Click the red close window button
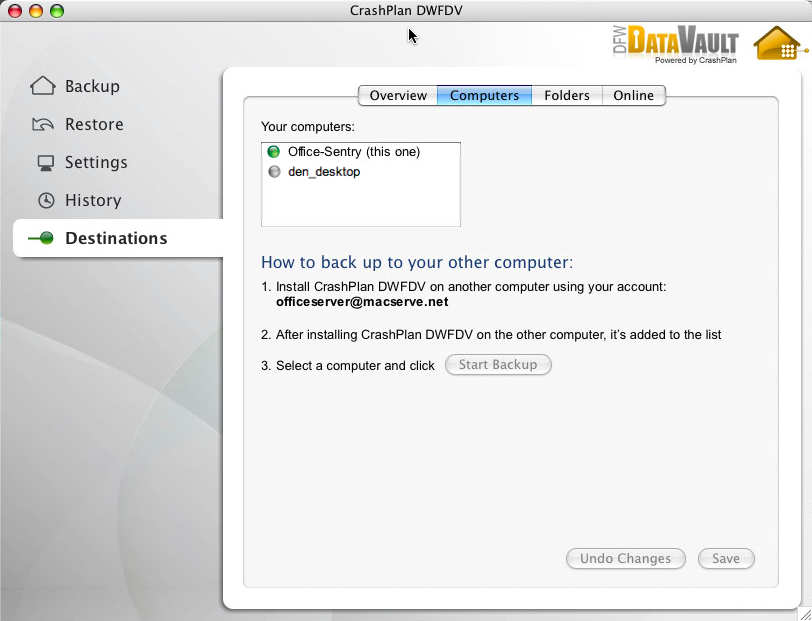 pyautogui.click(x=15, y=11)
